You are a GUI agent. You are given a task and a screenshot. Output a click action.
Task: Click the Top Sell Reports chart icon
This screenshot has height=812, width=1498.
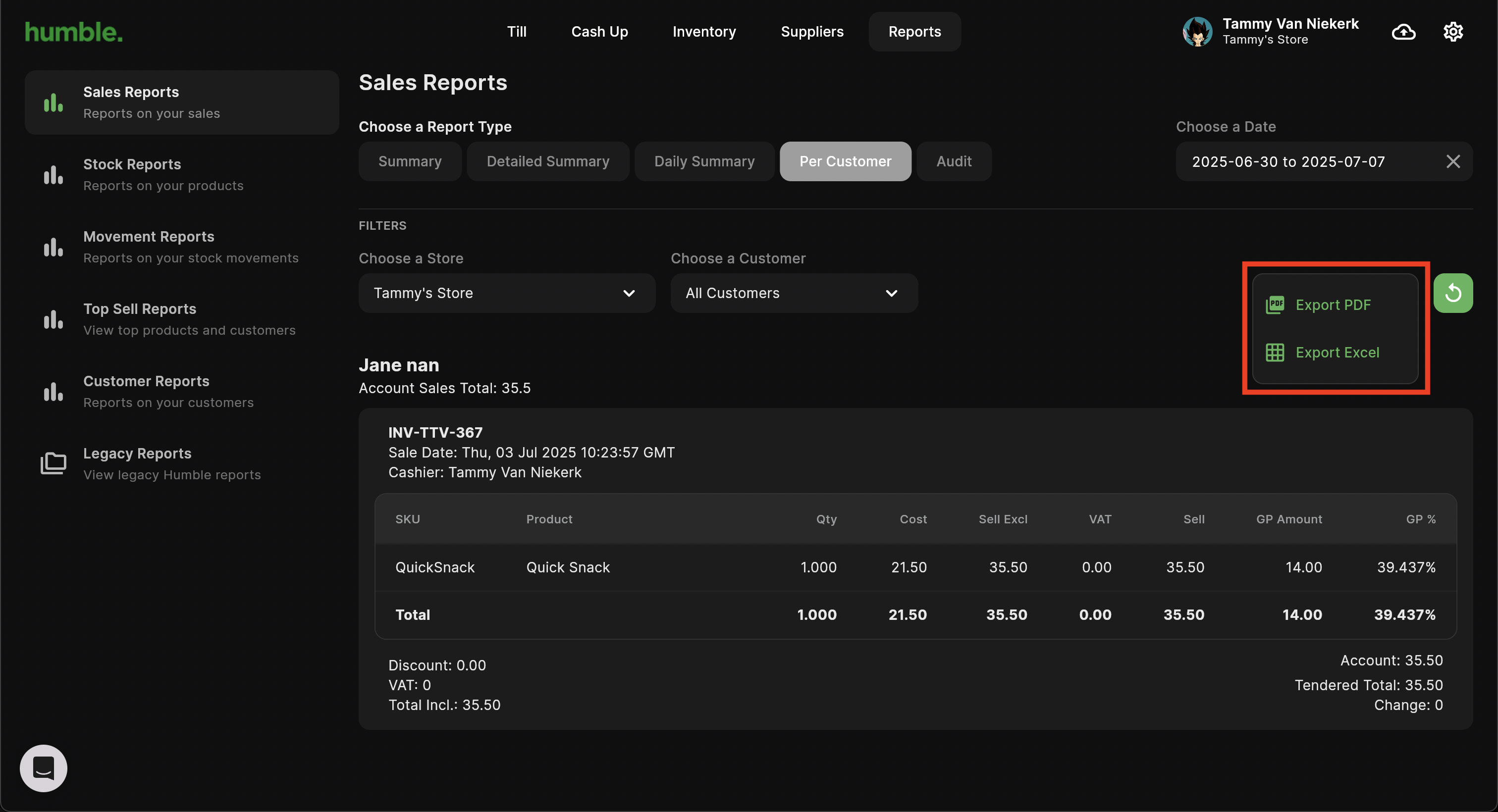pyautogui.click(x=53, y=320)
